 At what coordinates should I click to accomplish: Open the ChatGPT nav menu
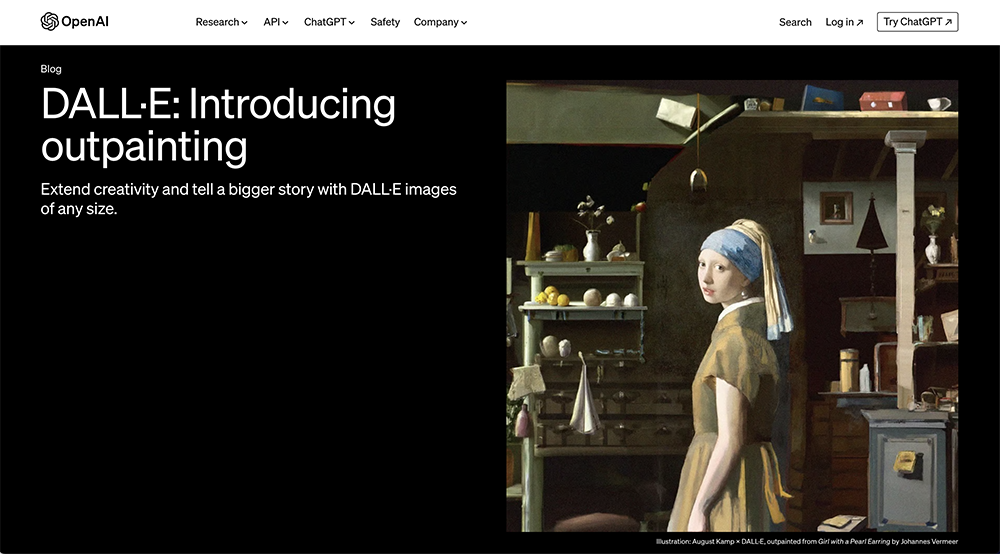coord(329,22)
